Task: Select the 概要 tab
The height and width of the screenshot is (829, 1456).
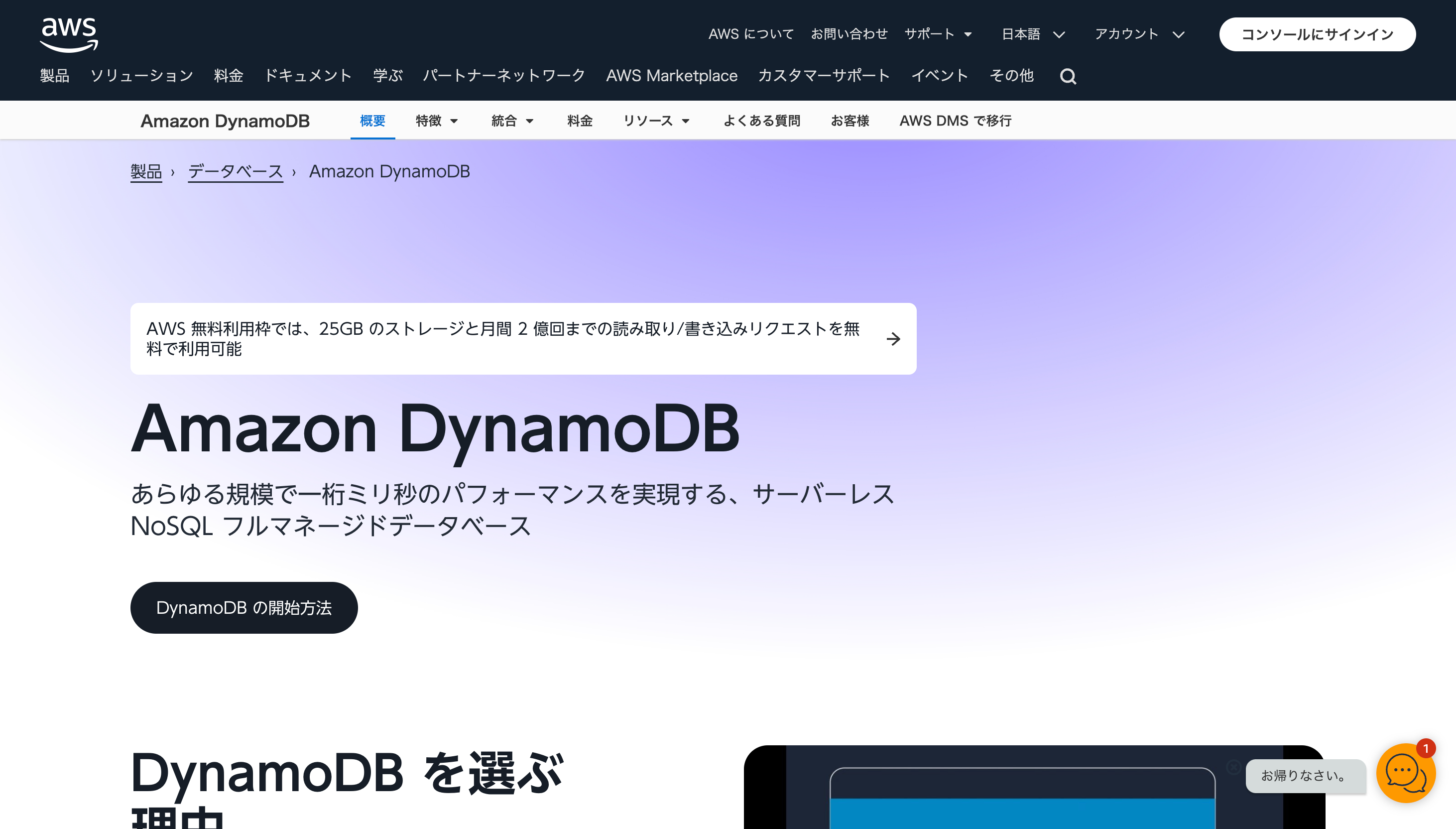Action: tap(372, 121)
